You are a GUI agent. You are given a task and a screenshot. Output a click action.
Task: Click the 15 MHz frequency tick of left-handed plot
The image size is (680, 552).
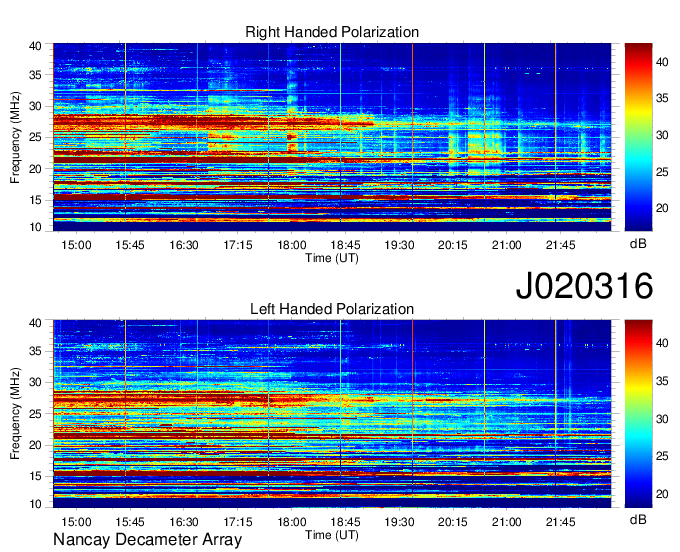[35, 477]
